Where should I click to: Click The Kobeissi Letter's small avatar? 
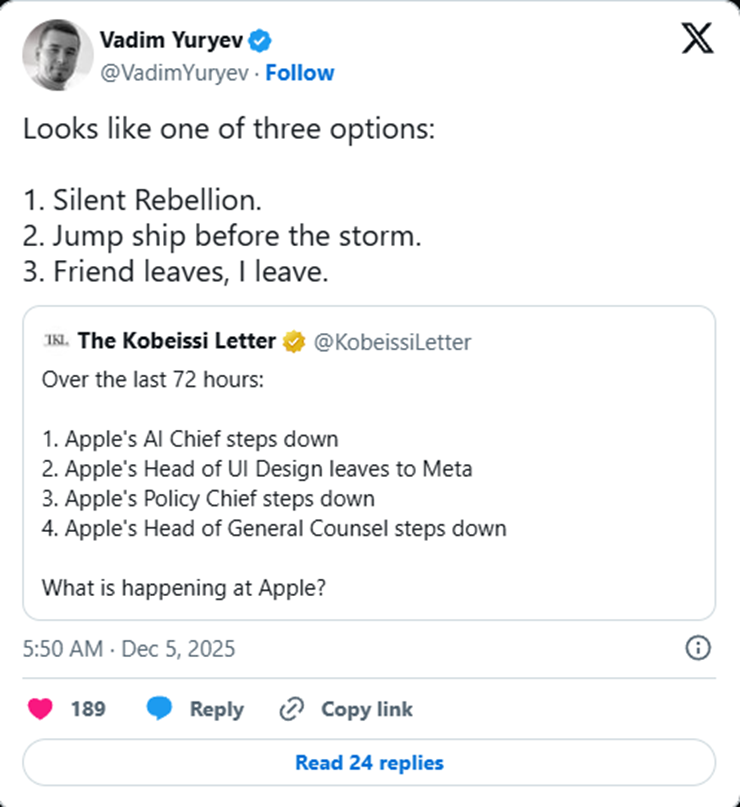57,340
